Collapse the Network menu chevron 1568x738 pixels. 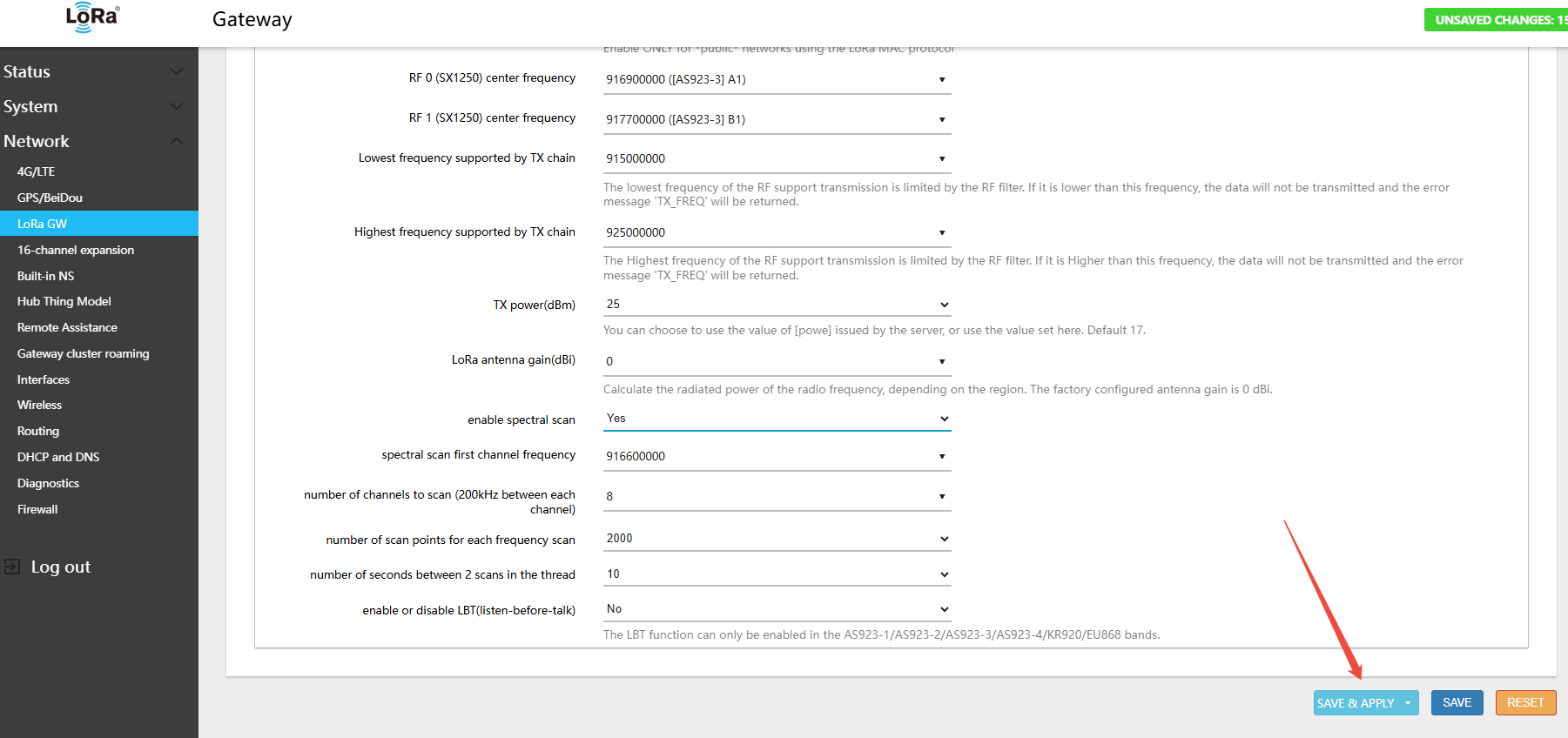tap(177, 141)
